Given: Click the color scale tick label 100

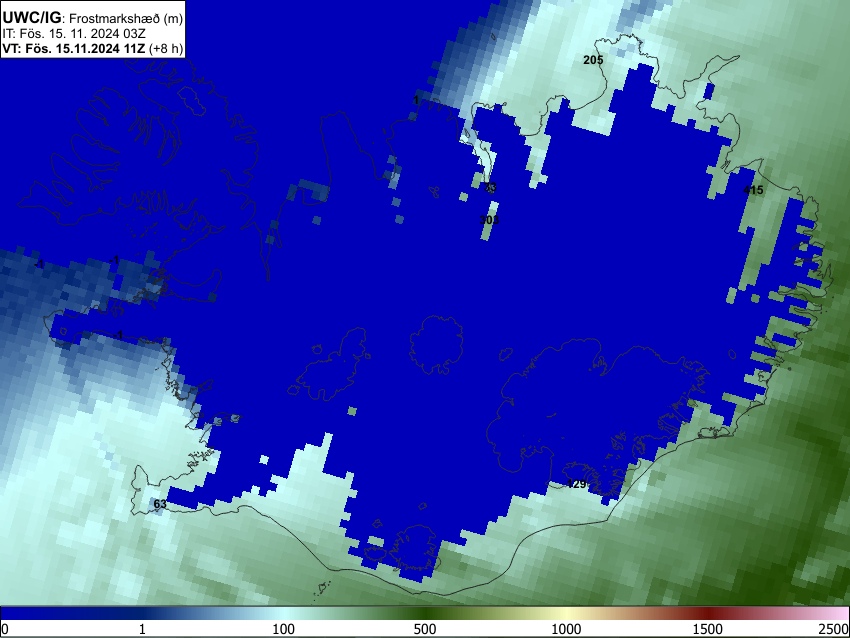Looking at the screenshot, I should [x=284, y=629].
